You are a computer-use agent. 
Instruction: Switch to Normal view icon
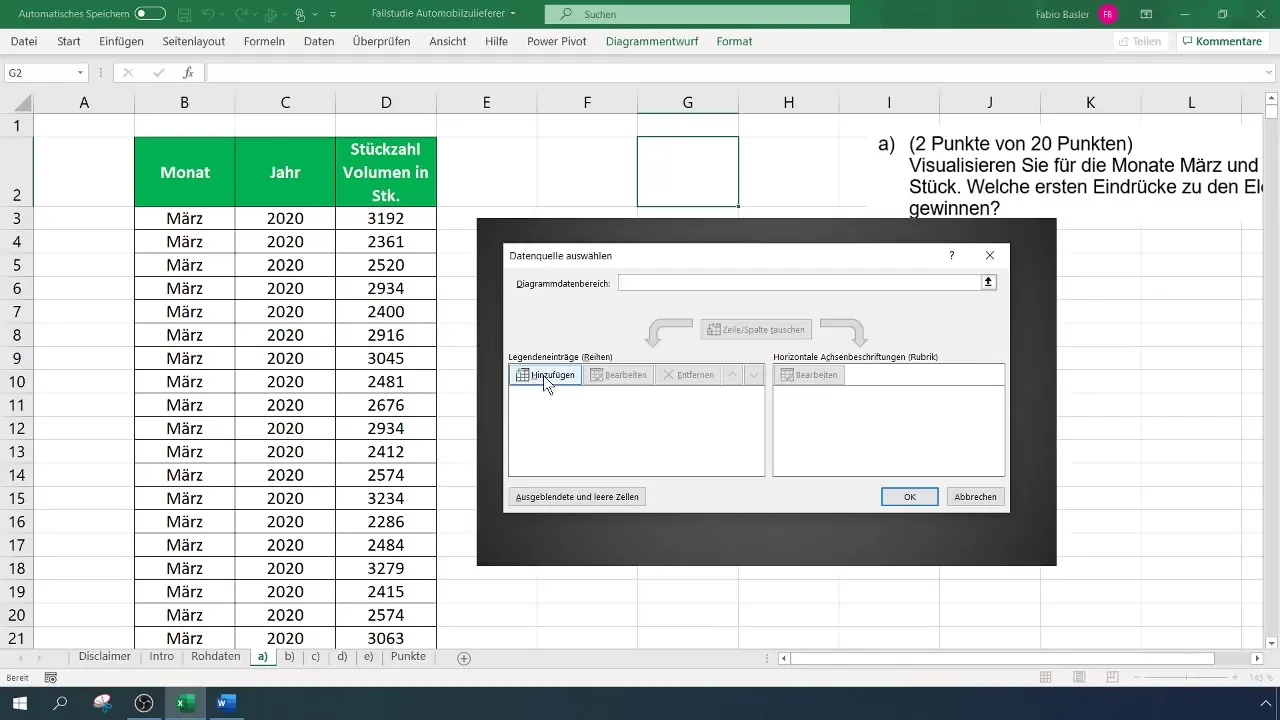1045,678
